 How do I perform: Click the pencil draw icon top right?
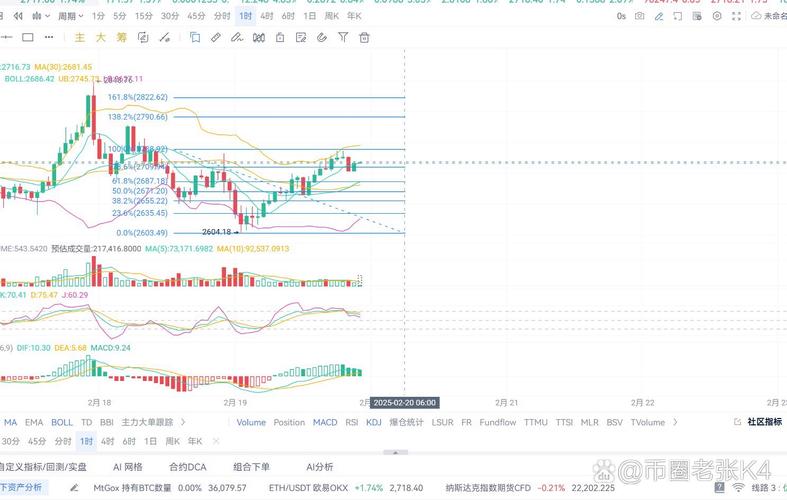[659, 16]
